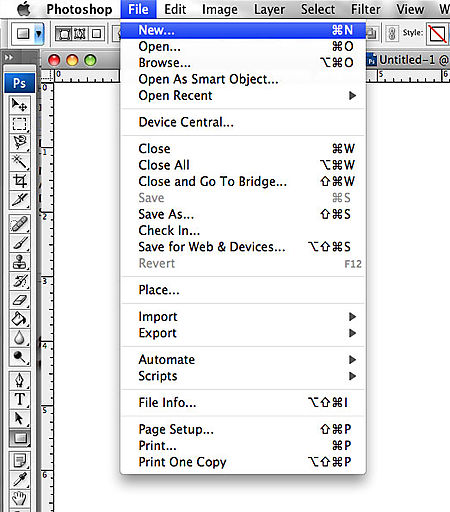This screenshot has height=512, width=450.
Task: Select the Horizontal Type tool
Action: 19,399
